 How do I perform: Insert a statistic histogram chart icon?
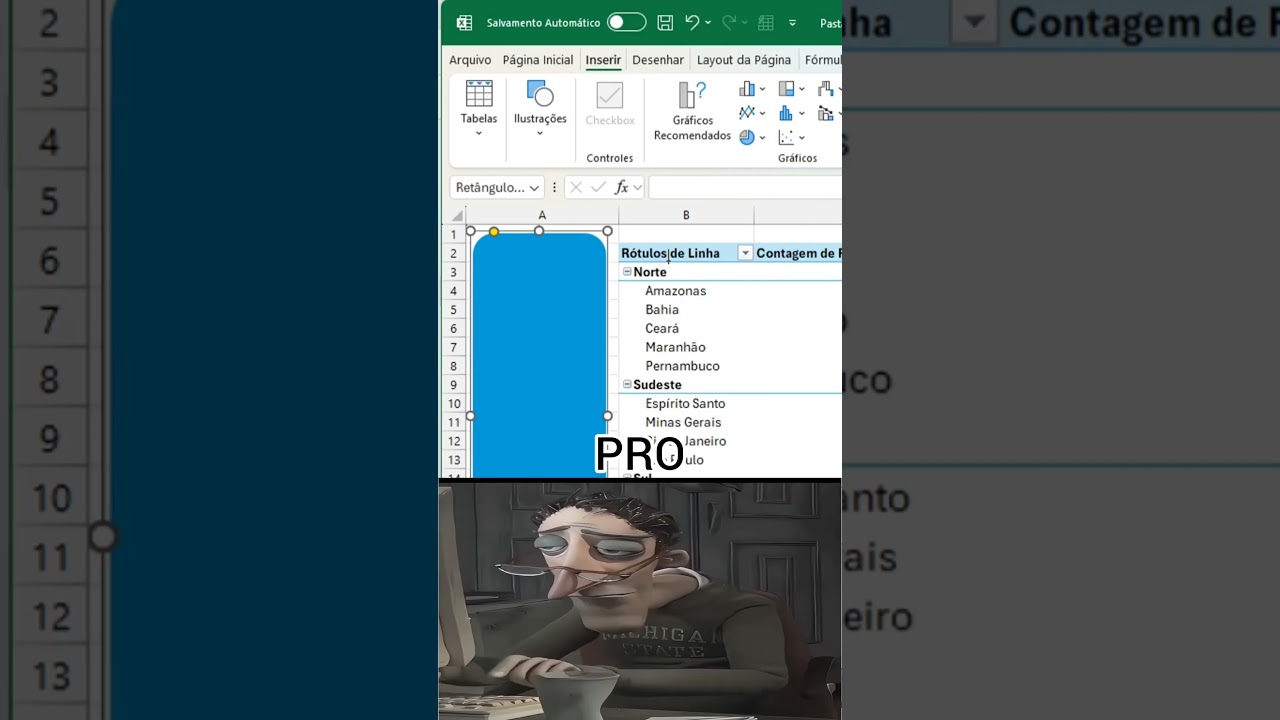[x=786, y=113]
